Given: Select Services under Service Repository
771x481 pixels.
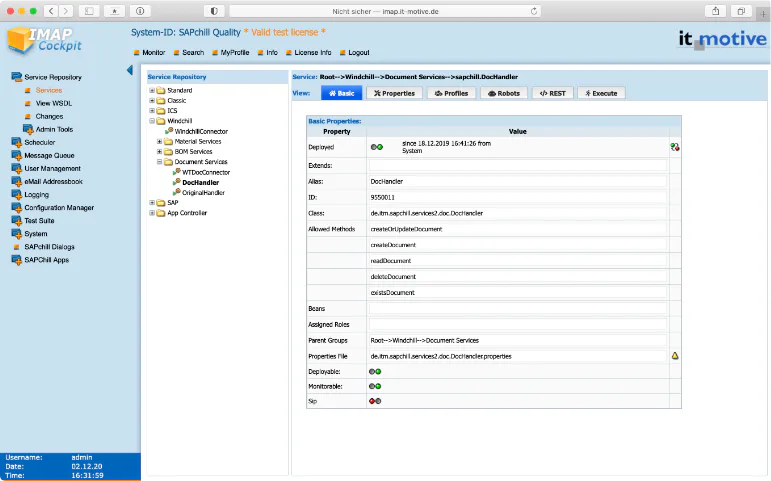Looking at the screenshot, I should point(49,90).
